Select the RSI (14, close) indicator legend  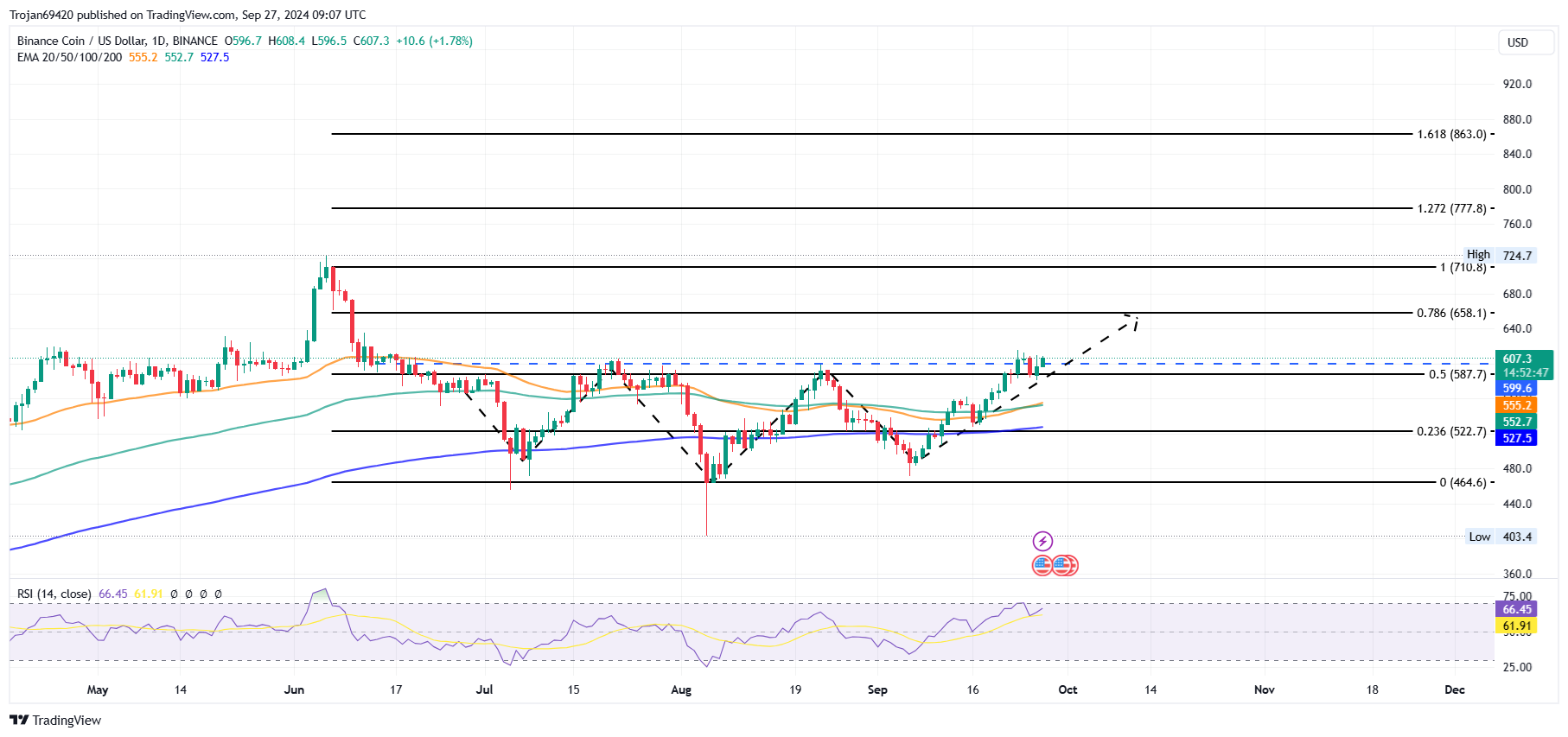[54, 594]
